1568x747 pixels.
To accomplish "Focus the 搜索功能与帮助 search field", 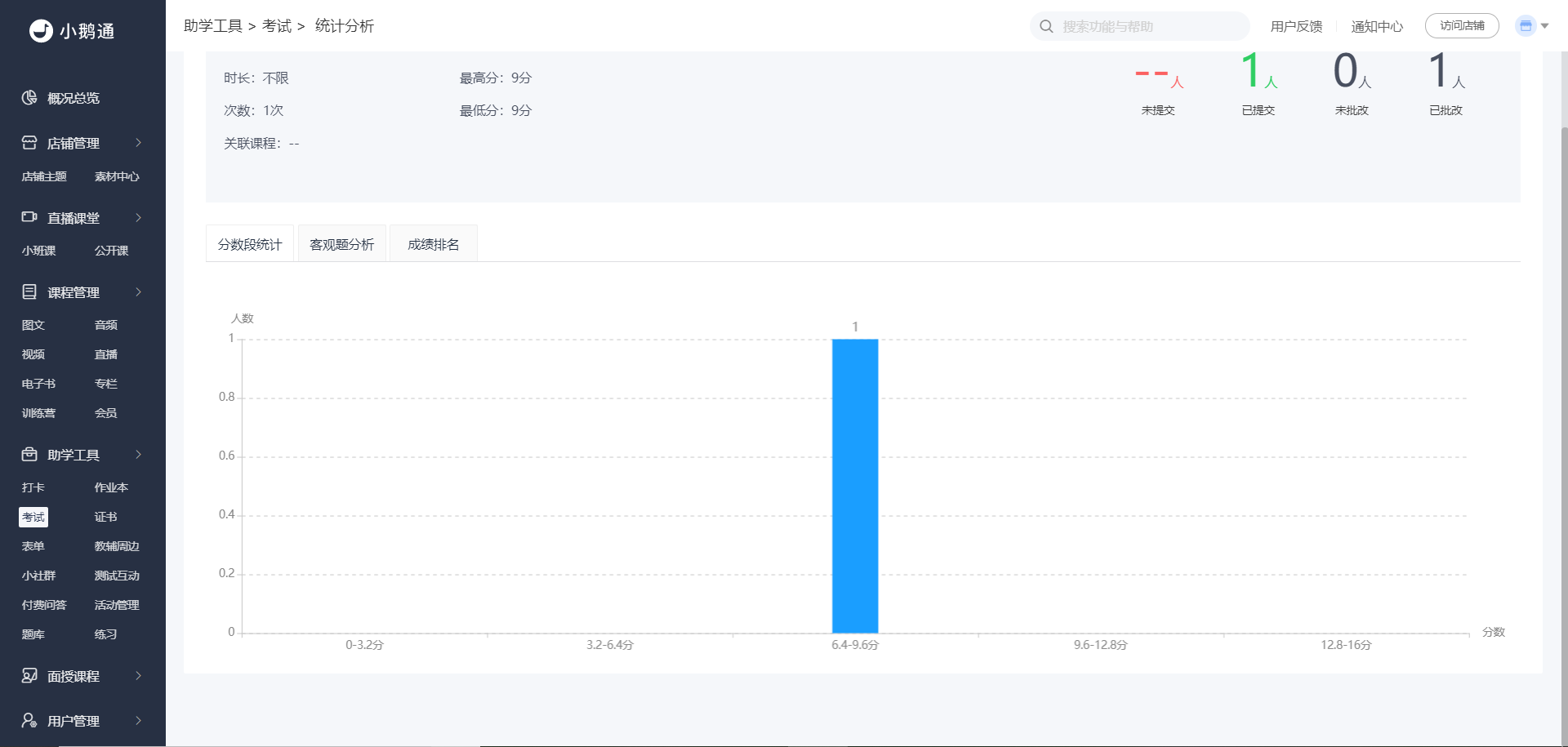I will point(1147,26).
